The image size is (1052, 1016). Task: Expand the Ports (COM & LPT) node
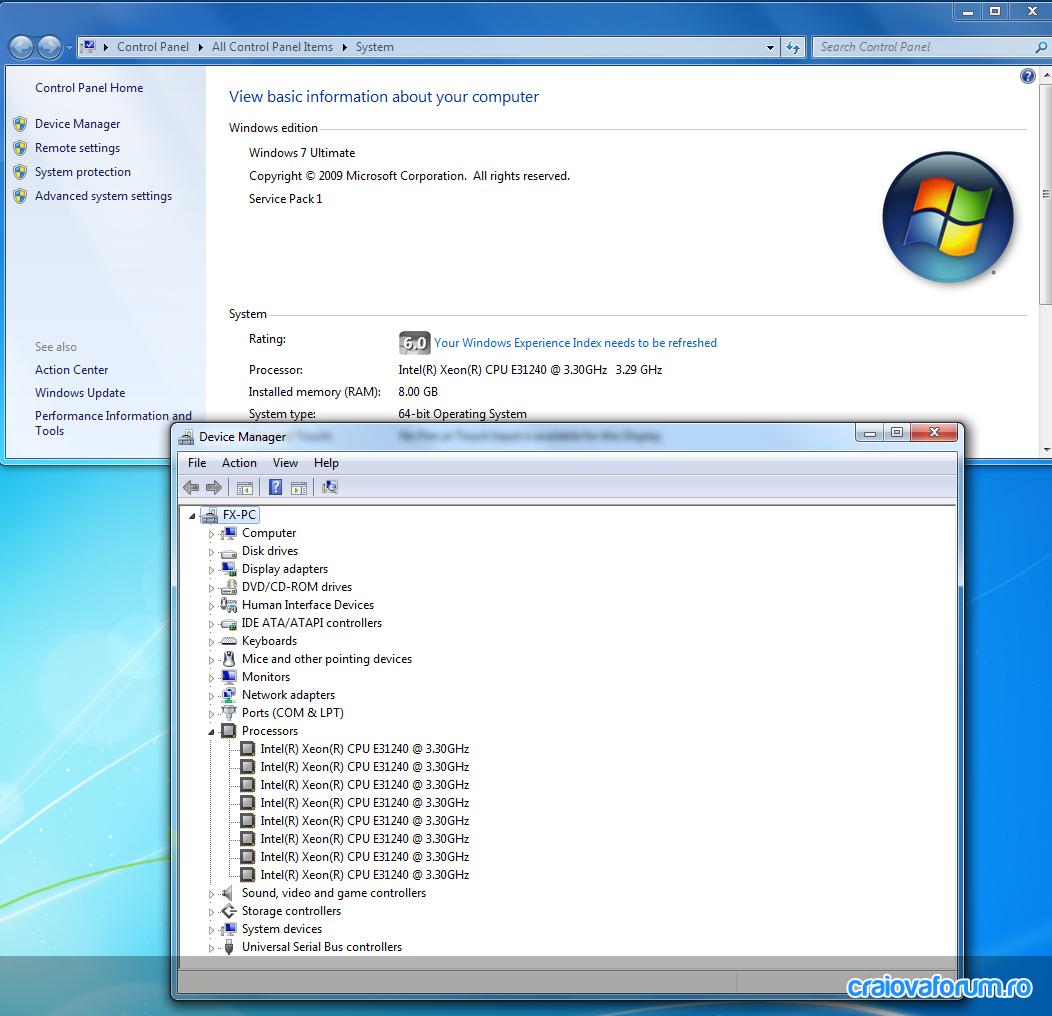[211, 714]
